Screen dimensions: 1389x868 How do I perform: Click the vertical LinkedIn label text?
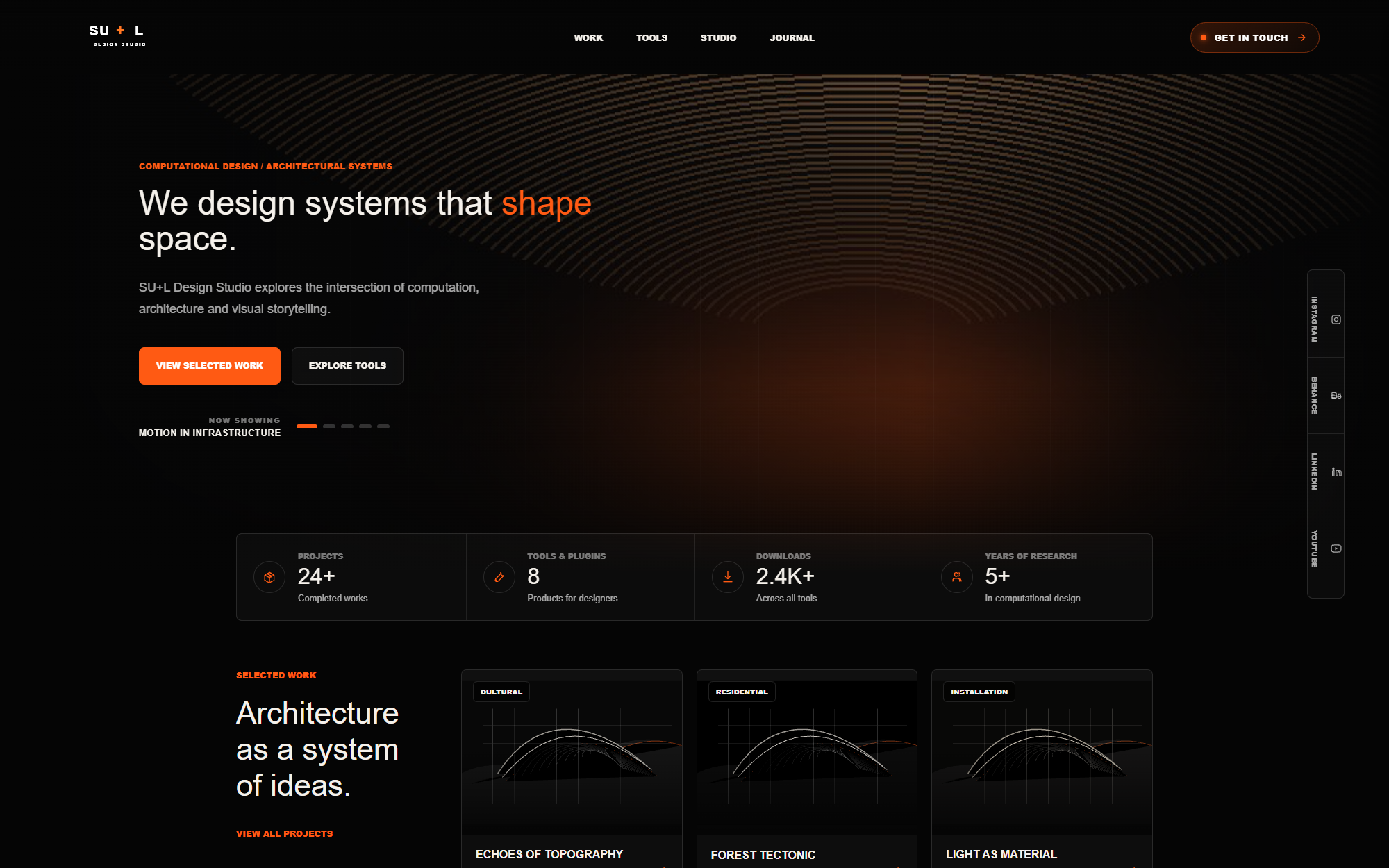coord(1314,472)
